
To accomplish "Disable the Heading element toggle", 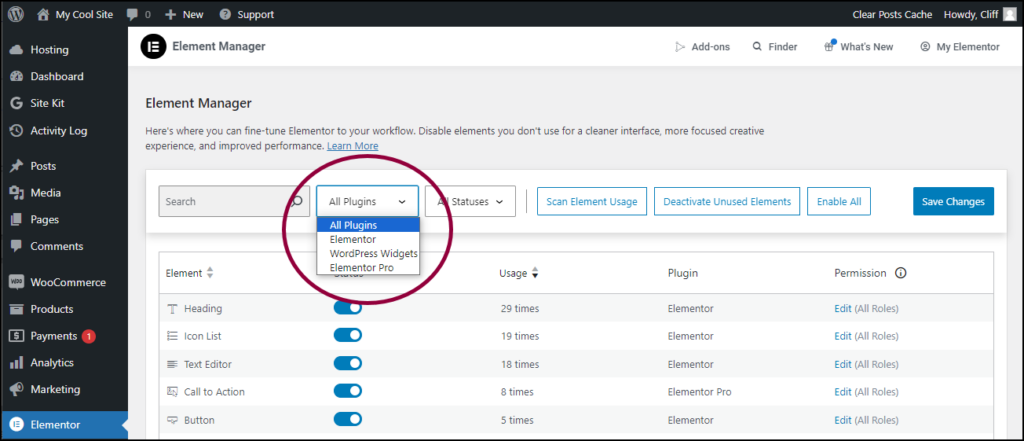I will tap(347, 308).
